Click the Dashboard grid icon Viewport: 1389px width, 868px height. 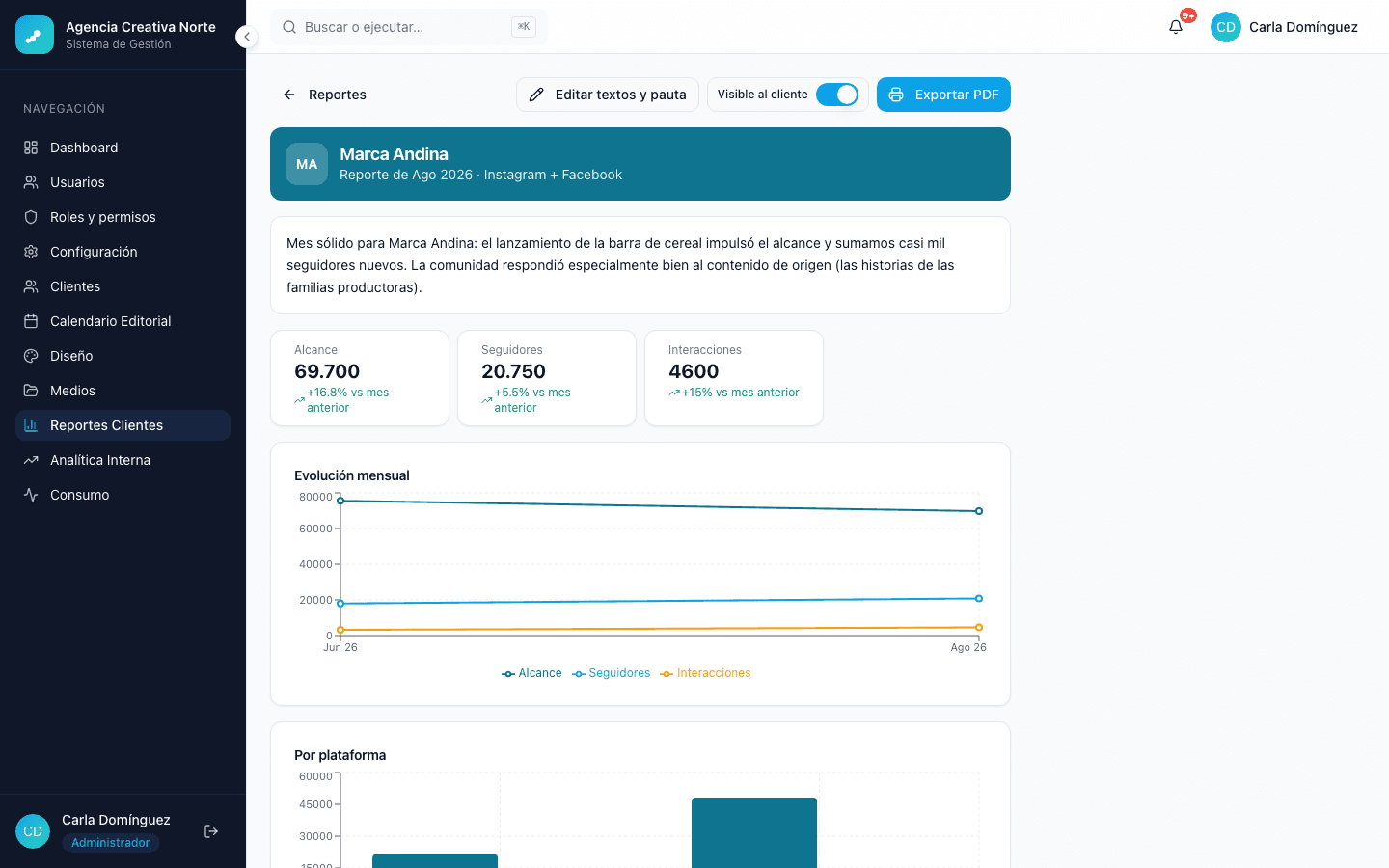[x=31, y=148]
